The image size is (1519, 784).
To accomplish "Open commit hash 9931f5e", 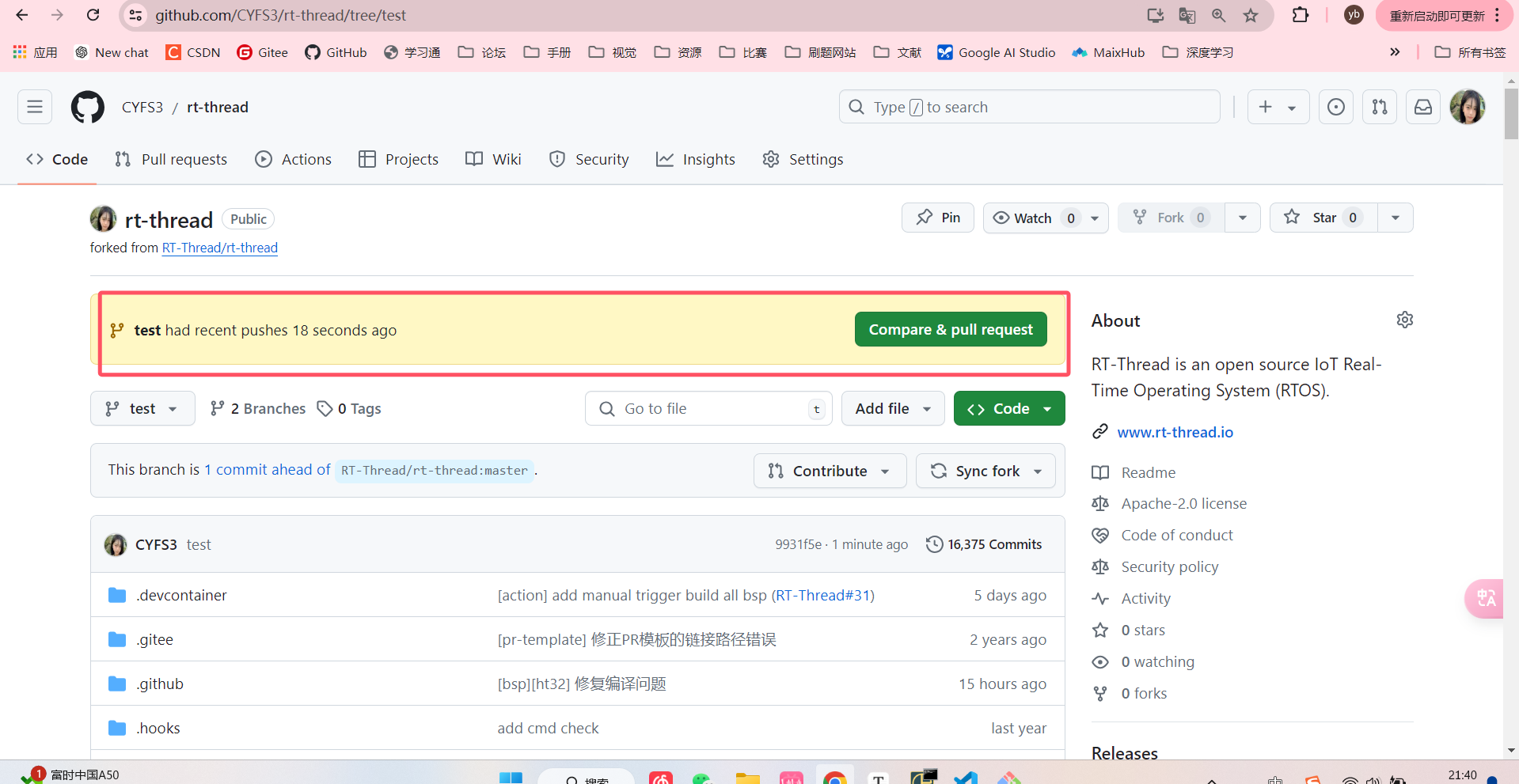I will coord(798,544).
